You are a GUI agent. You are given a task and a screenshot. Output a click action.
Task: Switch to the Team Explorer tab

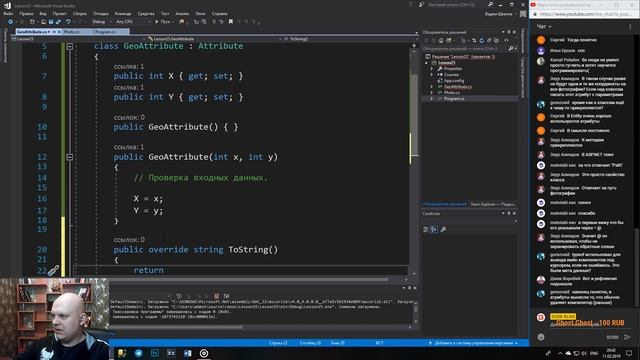[x=493, y=204]
